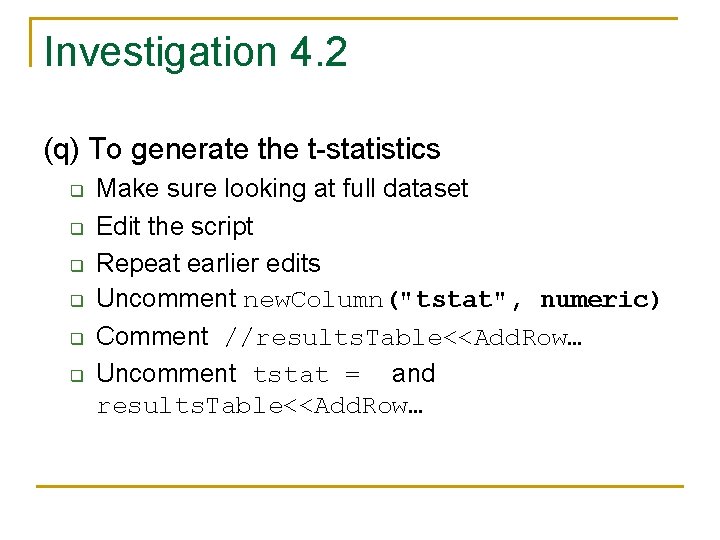Click the bullet beside the new.Column line
Screen dimensions: 720x540
(74, 302)
